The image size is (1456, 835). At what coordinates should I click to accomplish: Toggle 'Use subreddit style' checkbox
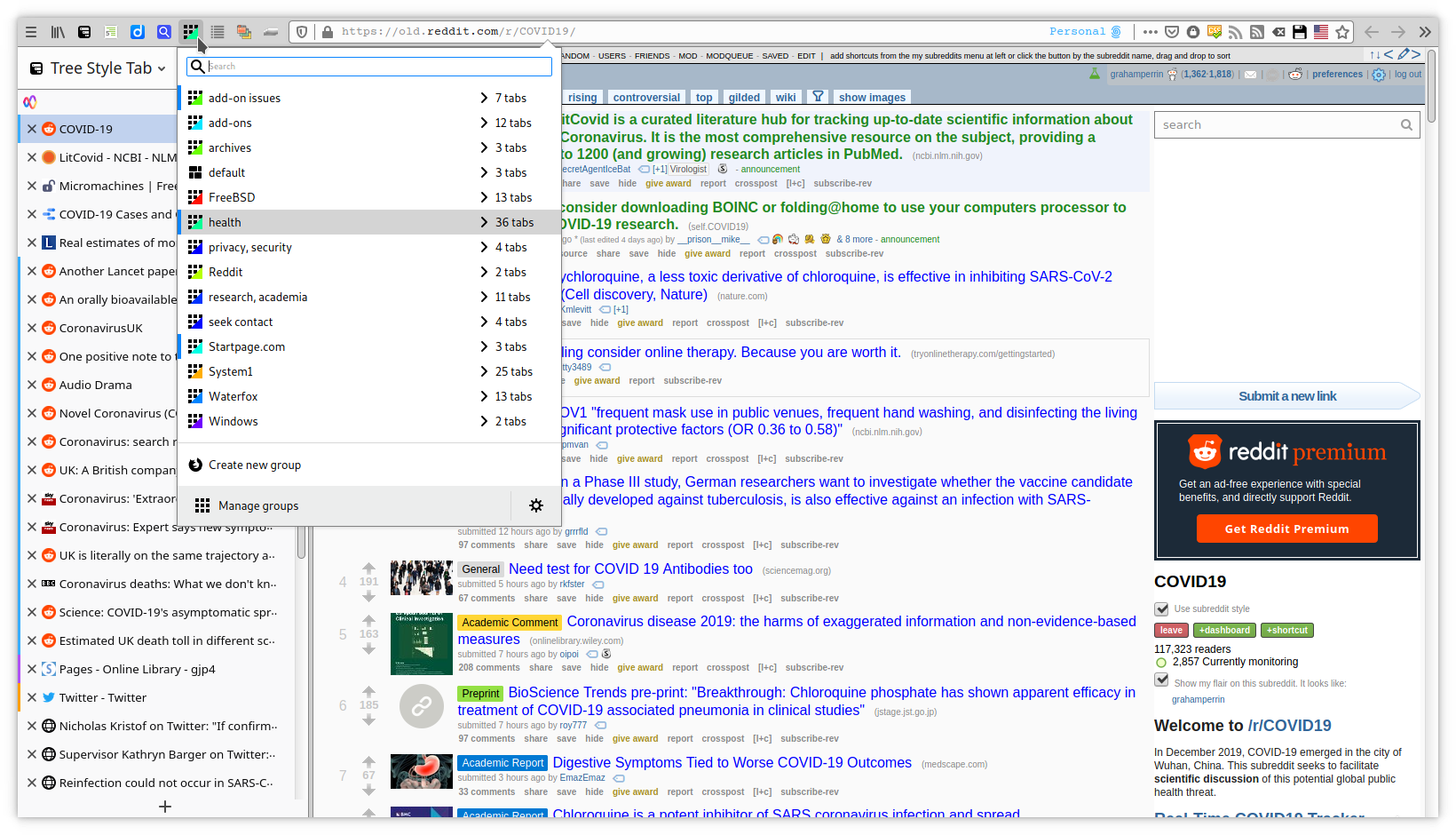point(1161,608)
